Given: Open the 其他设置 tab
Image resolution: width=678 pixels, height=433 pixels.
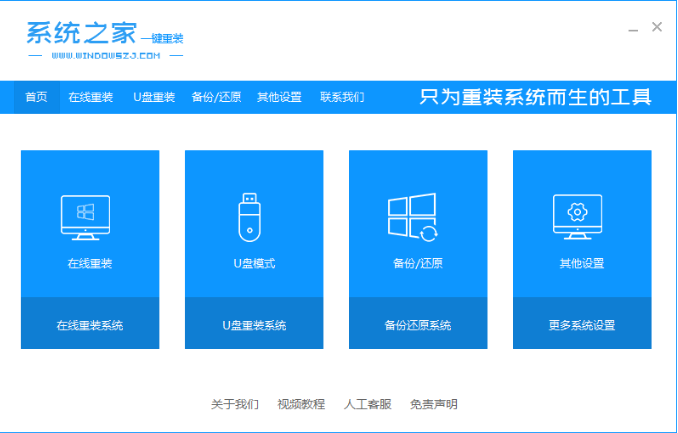Looking at the screenshot, I should (x=279, y=97).
